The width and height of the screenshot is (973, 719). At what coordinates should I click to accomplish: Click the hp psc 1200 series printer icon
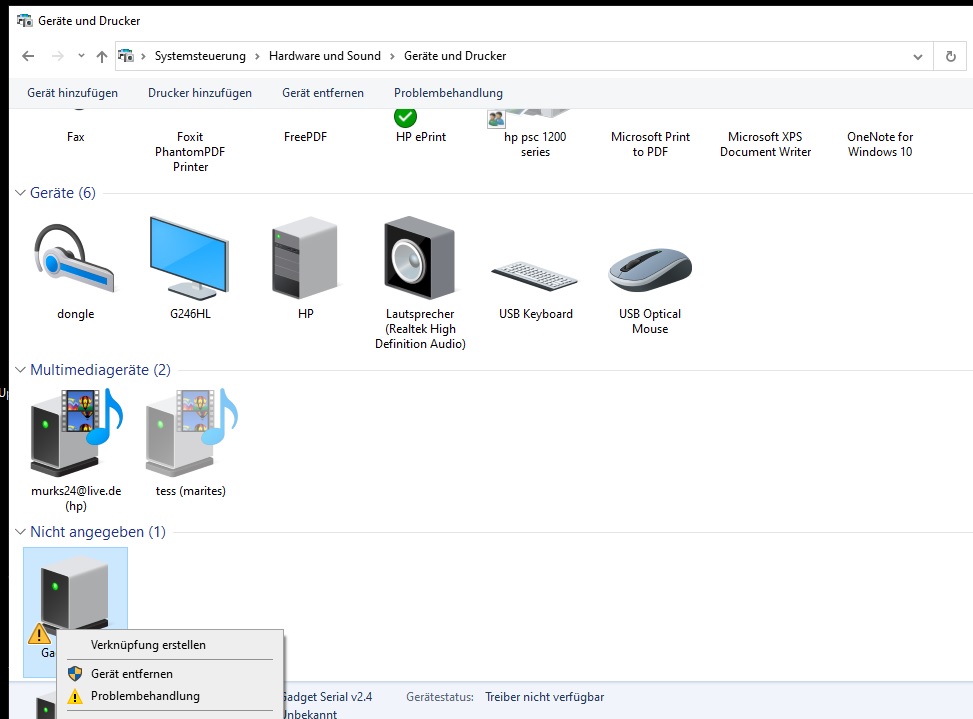(527, 118)
